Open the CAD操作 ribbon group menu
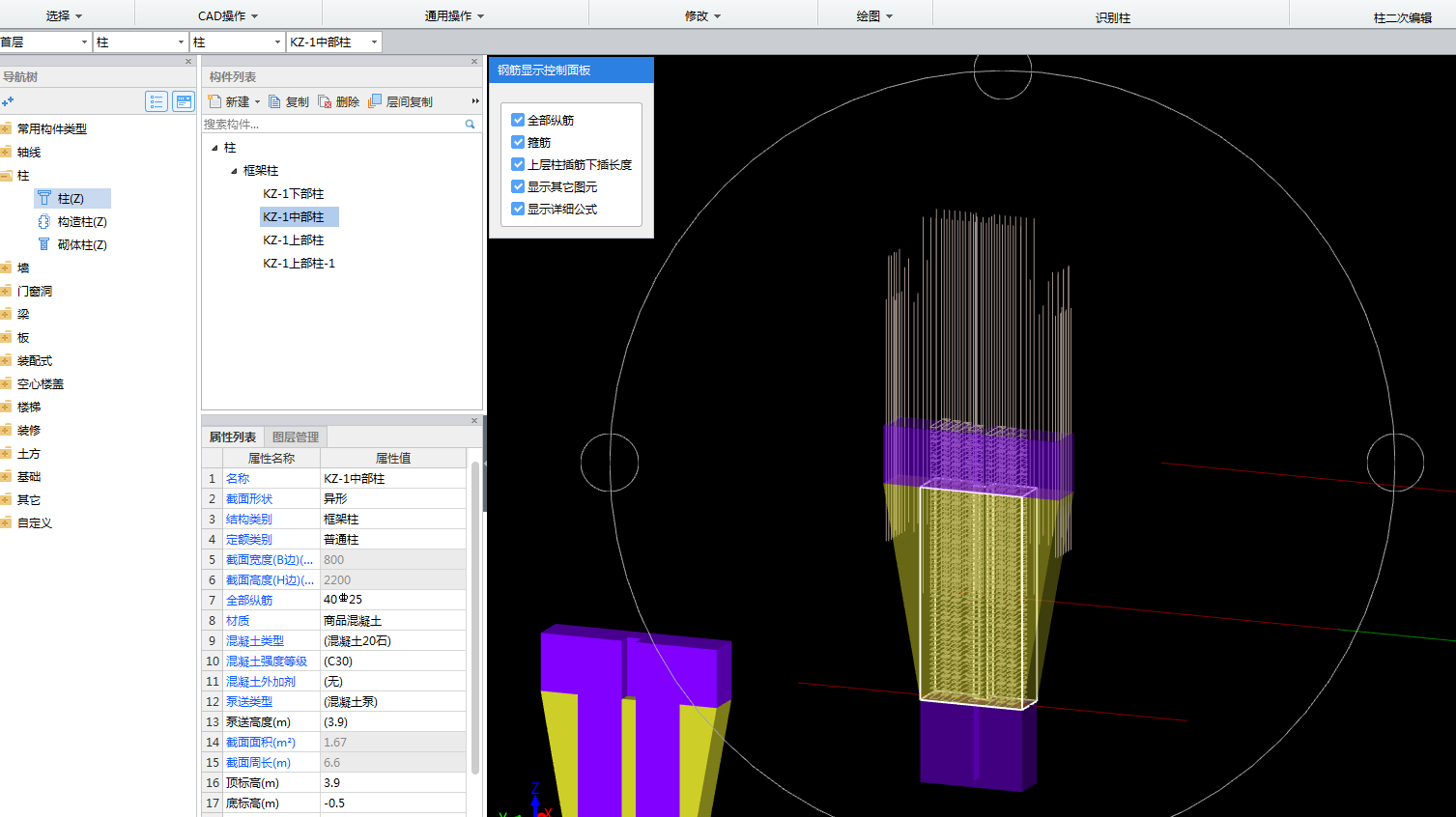The height and width of the screenshot is (817, 1456). [x=228, y=16]
